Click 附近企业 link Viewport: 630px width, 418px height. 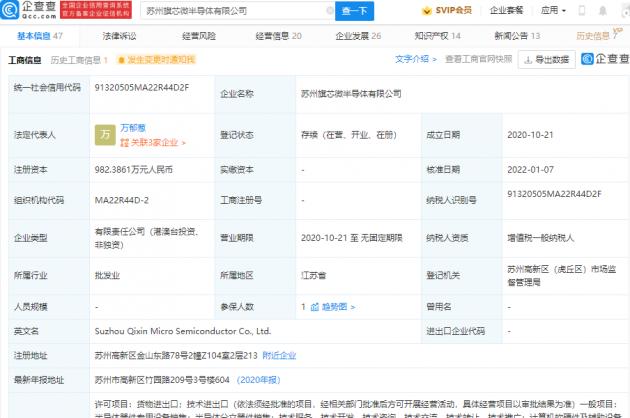[279, 355]
